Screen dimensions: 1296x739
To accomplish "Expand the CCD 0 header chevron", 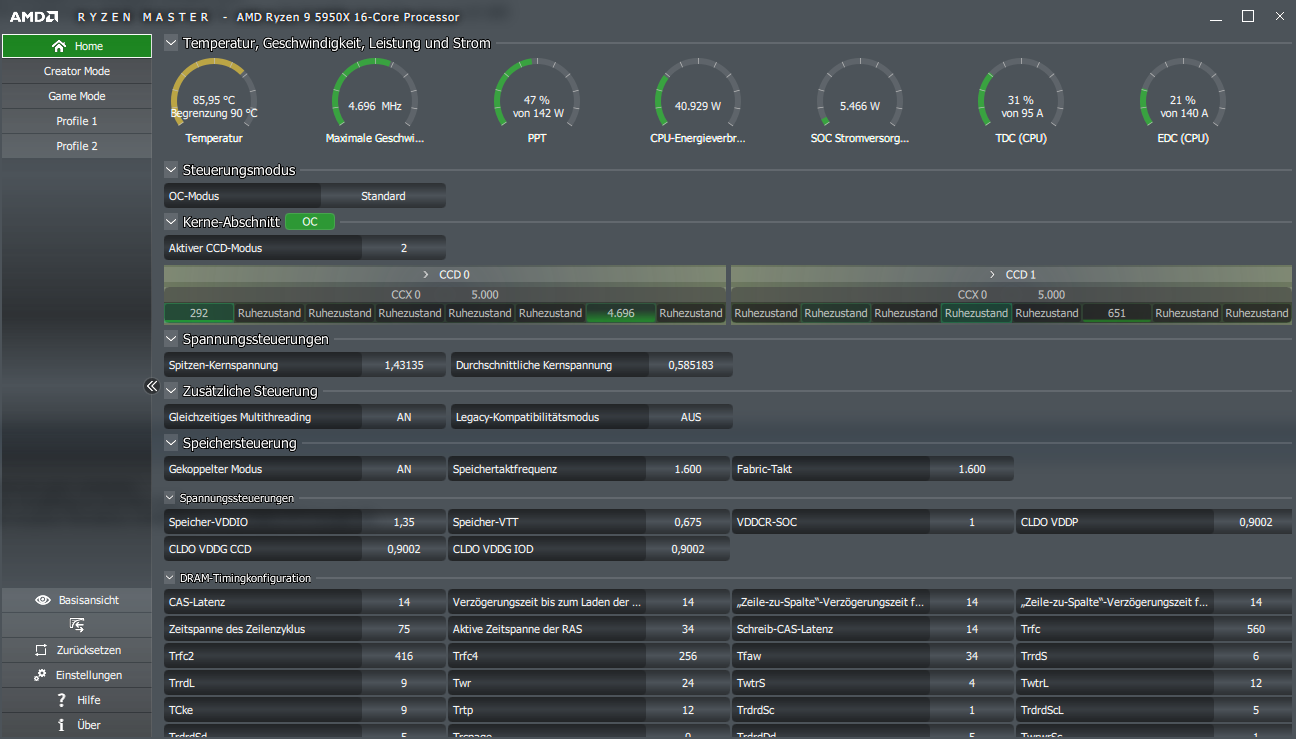I will point(426,274).
